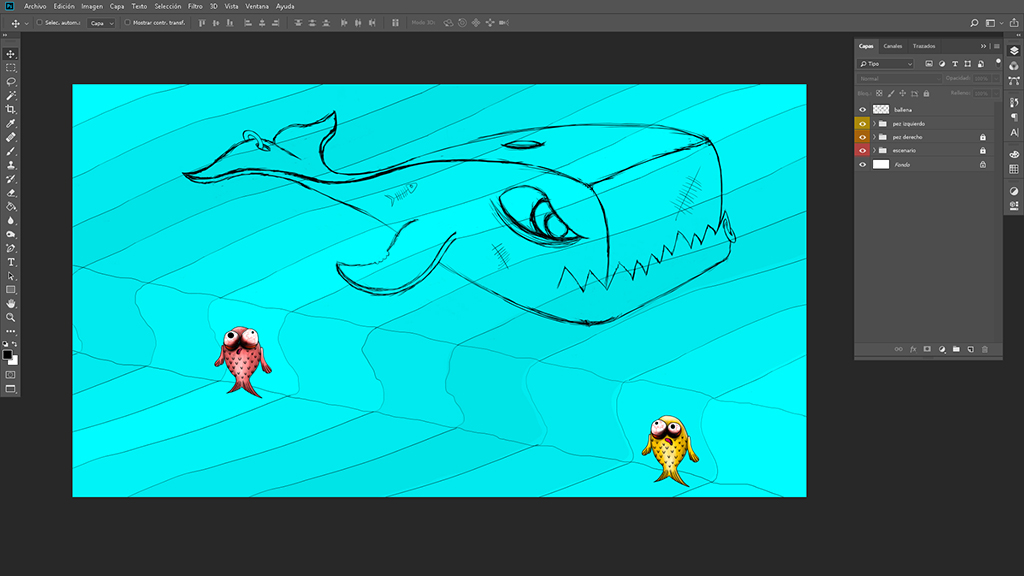
Task: Select the Horizontal Type tool
Action: click(11, 262)
